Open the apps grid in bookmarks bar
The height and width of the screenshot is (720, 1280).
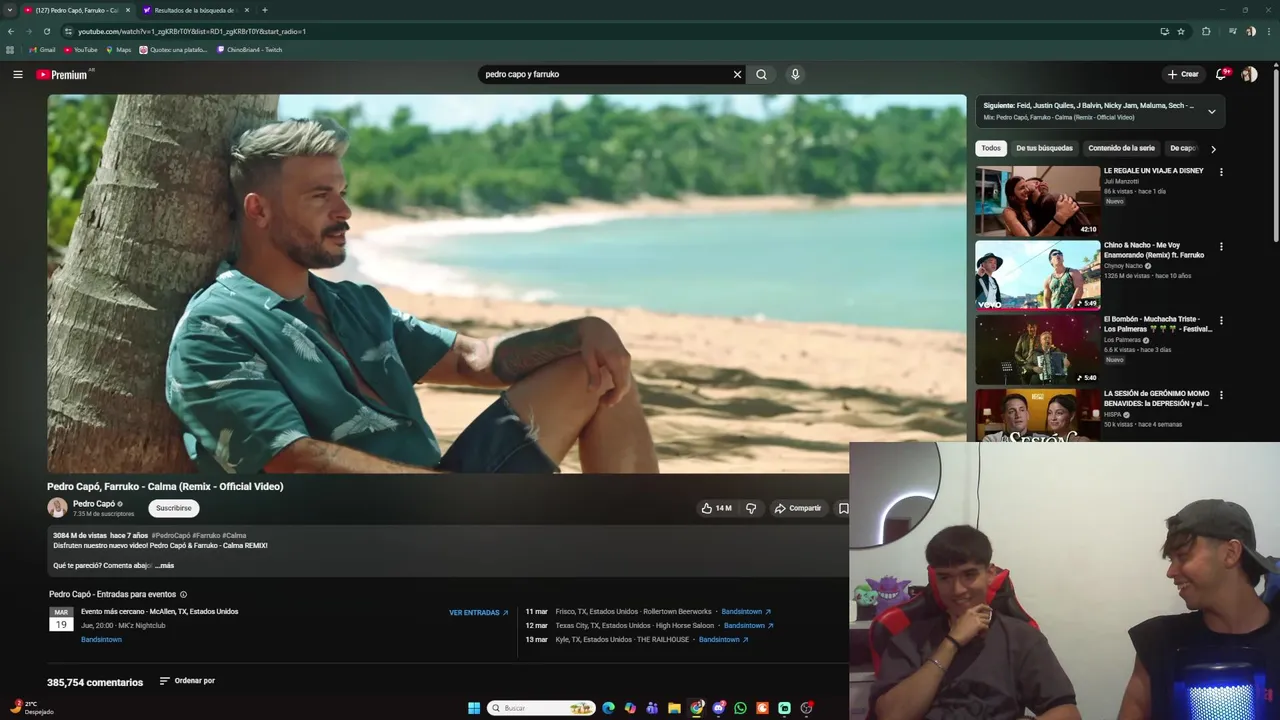[x=10, y=50]
